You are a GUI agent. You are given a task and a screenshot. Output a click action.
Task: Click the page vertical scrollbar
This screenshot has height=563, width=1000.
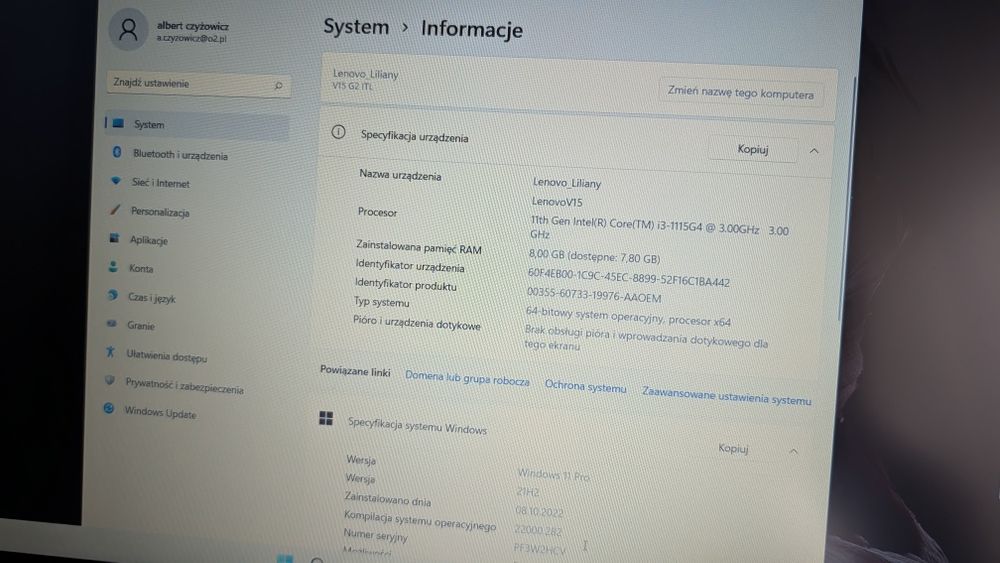click(x=846, y=198)
